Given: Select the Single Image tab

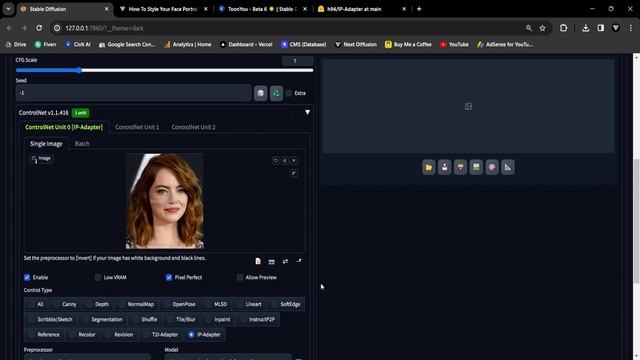Looking at the screenshot, I should [x=46, y=144].
